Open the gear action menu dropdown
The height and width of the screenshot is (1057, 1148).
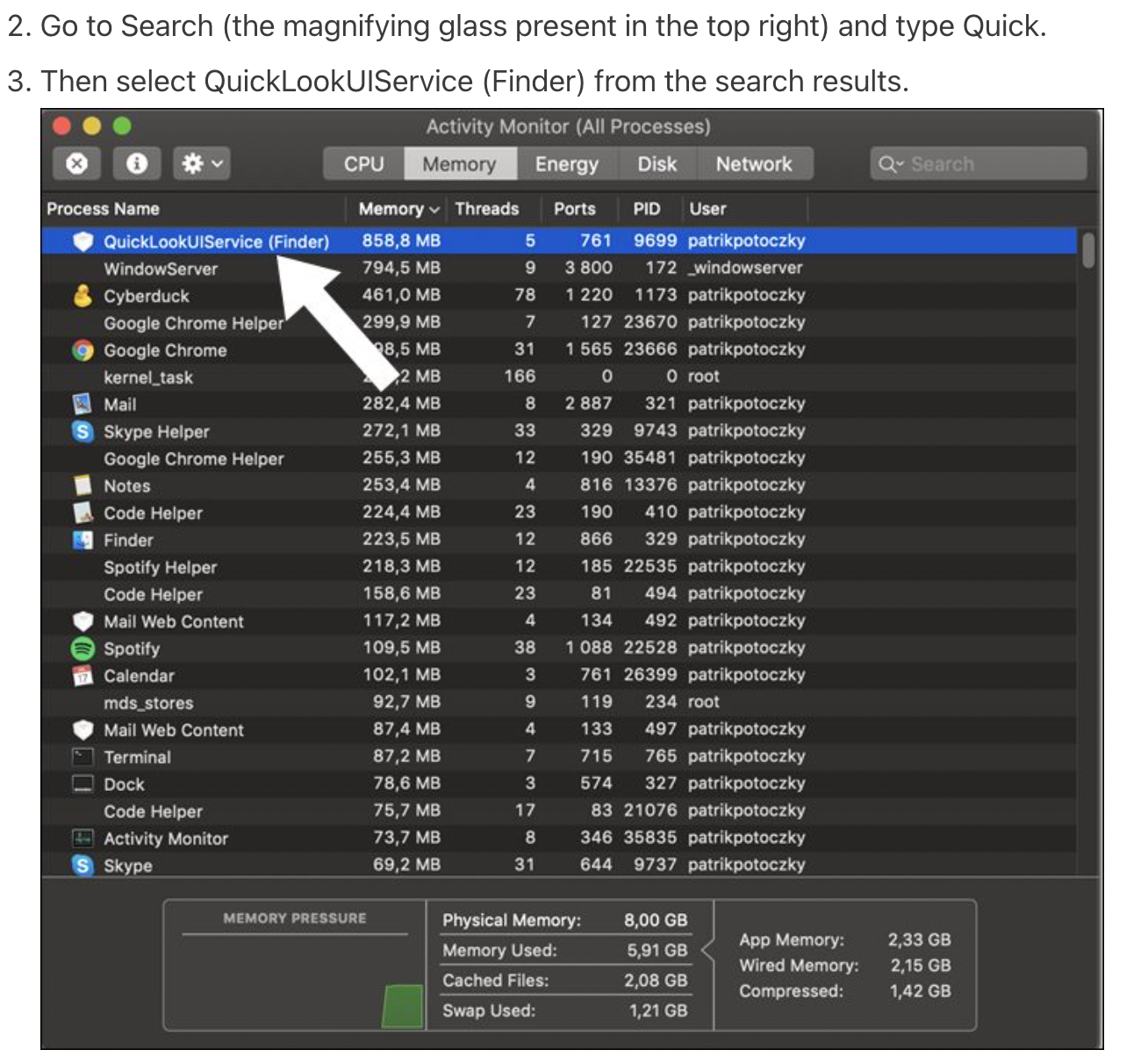coord(202,163)
